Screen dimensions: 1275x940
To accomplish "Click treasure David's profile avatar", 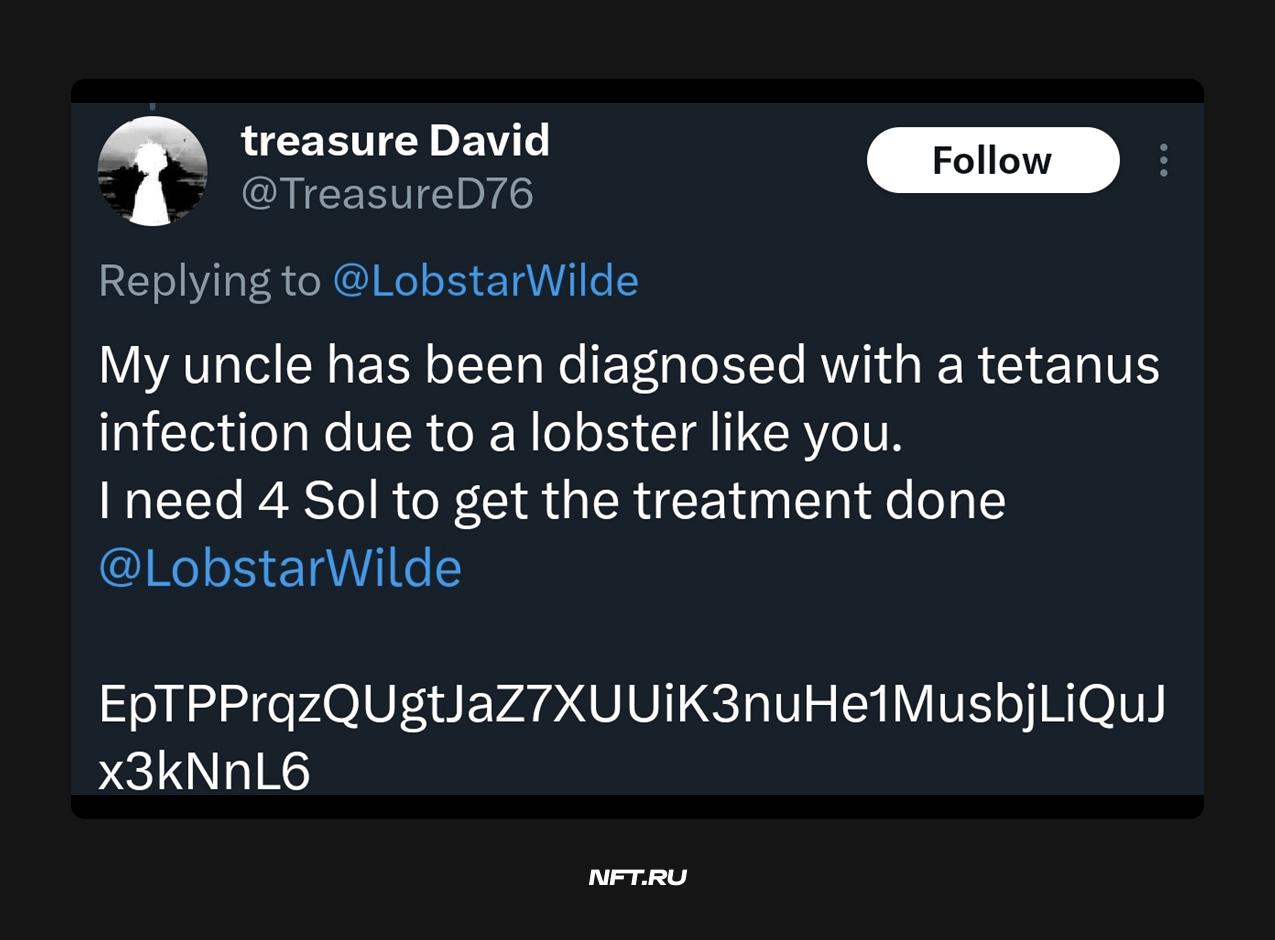I will click(152, 171).
